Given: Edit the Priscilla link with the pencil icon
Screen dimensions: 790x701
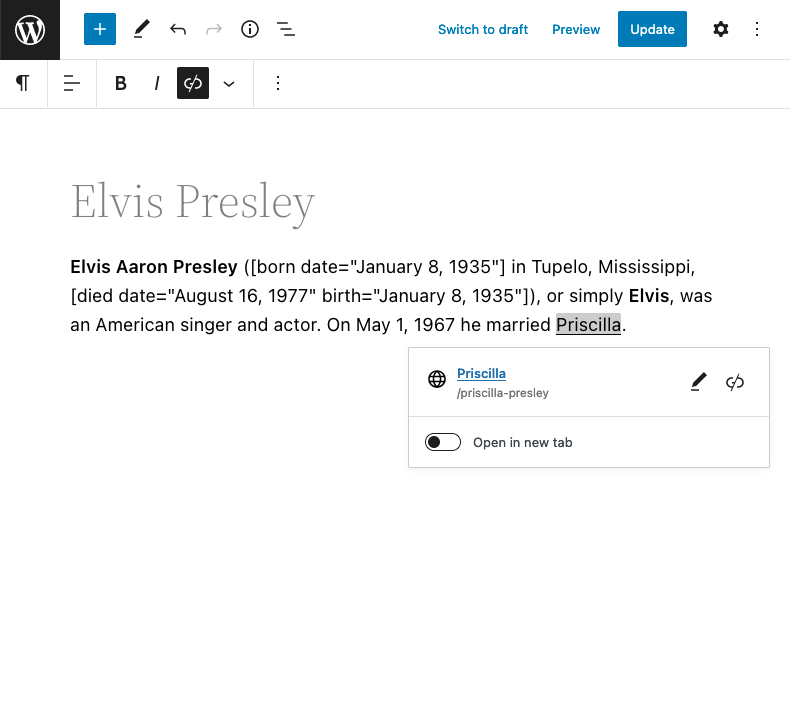Looking at the screenshot, I should click(699, 382).
